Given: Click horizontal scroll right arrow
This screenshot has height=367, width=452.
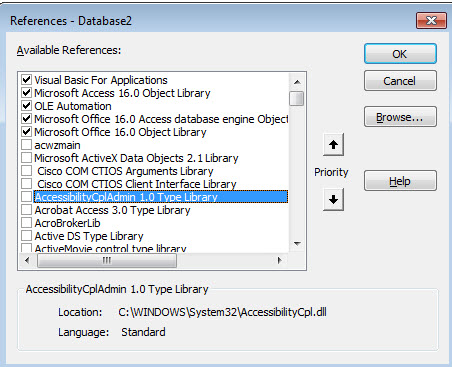Looking at the screenshot, I should (x=279, y=260).
